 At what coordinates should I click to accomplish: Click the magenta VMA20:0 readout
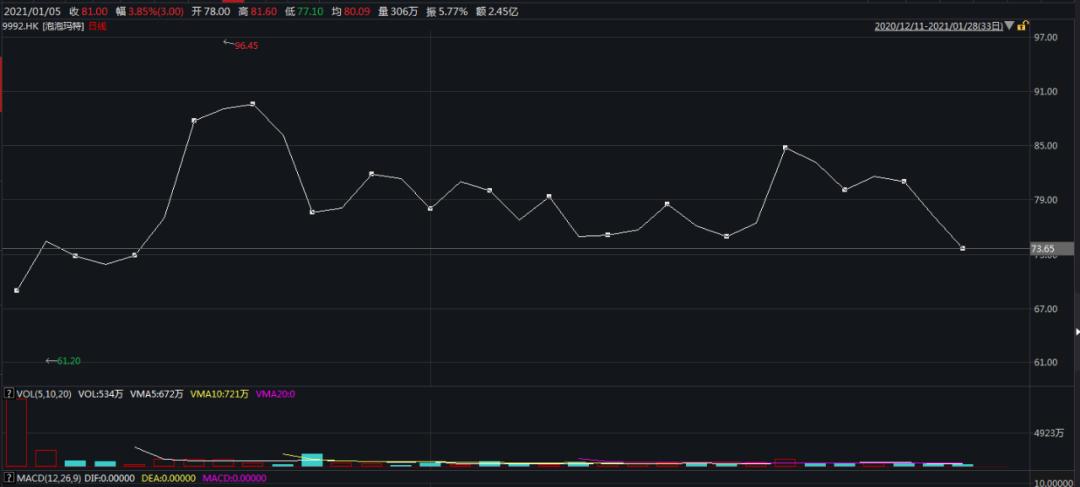point(276,394)
